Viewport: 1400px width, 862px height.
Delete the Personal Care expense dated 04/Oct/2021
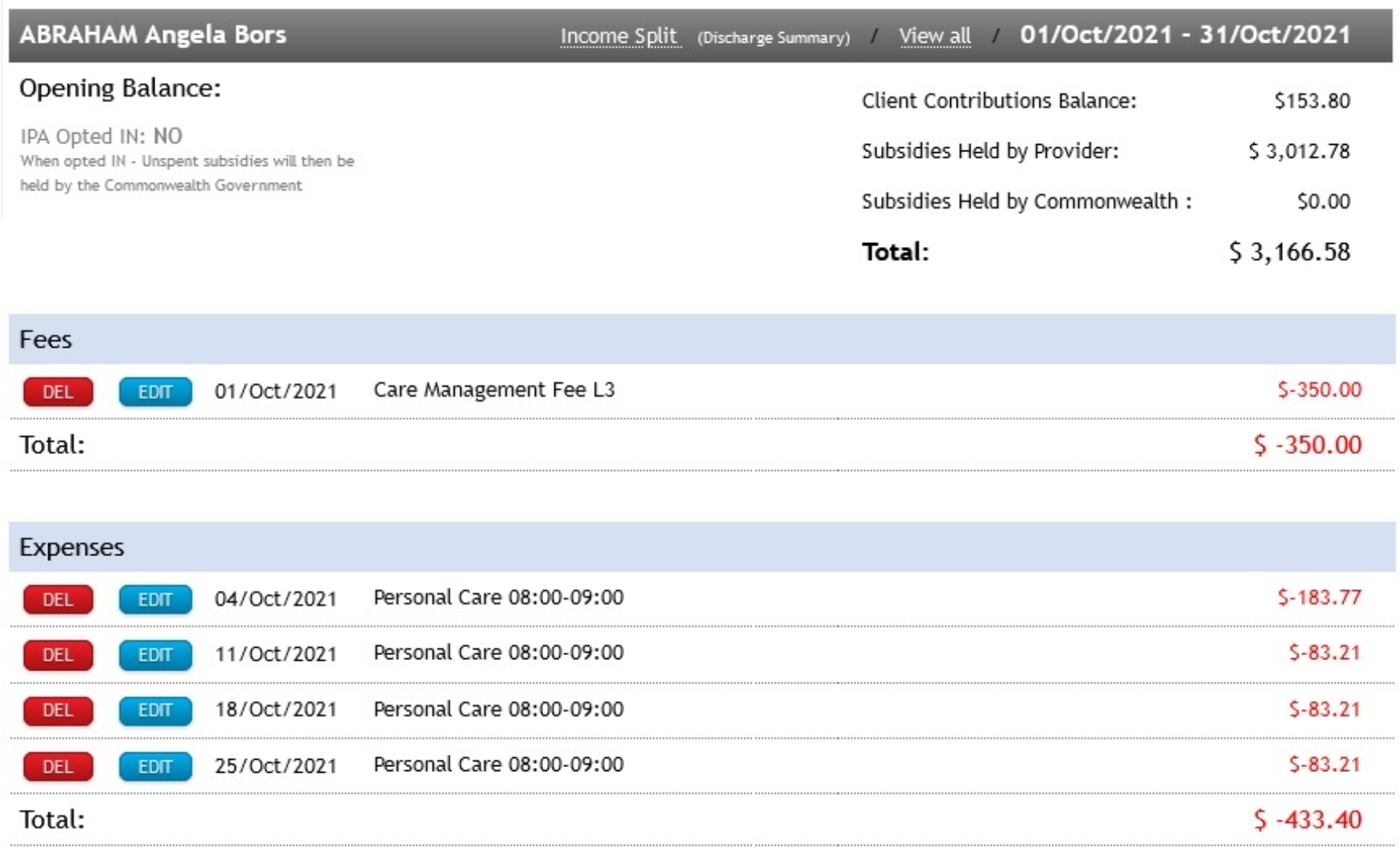click(x=57, y=599)
